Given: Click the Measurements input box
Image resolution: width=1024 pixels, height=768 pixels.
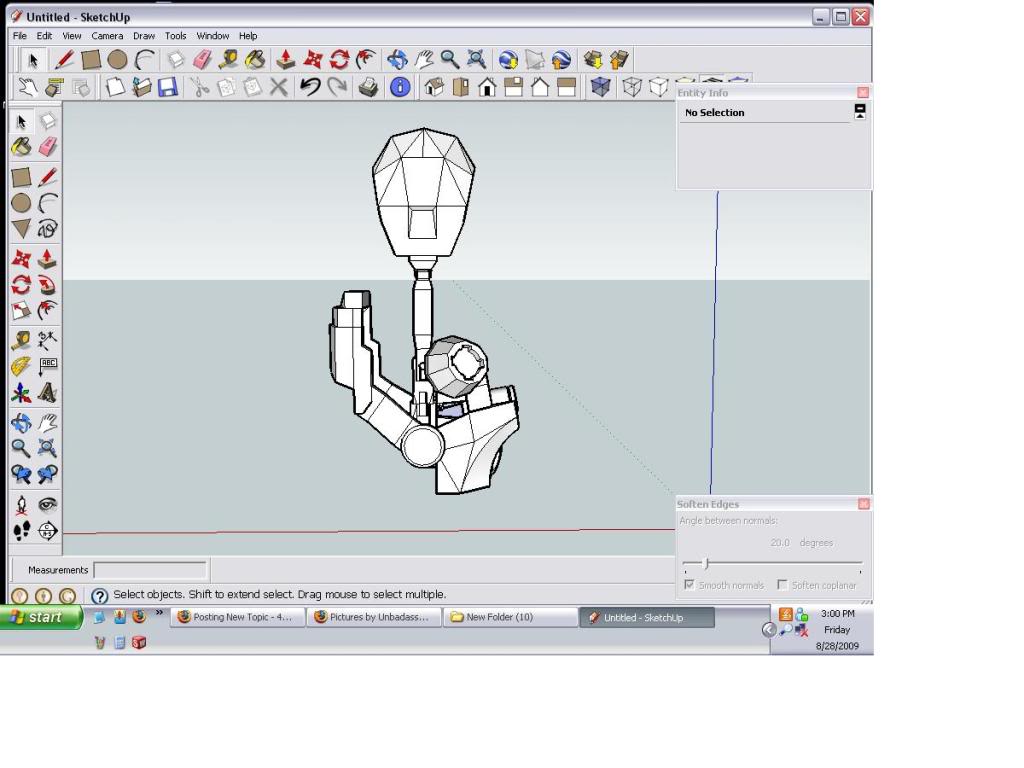Looking at the screenshot, I should 150,570.
